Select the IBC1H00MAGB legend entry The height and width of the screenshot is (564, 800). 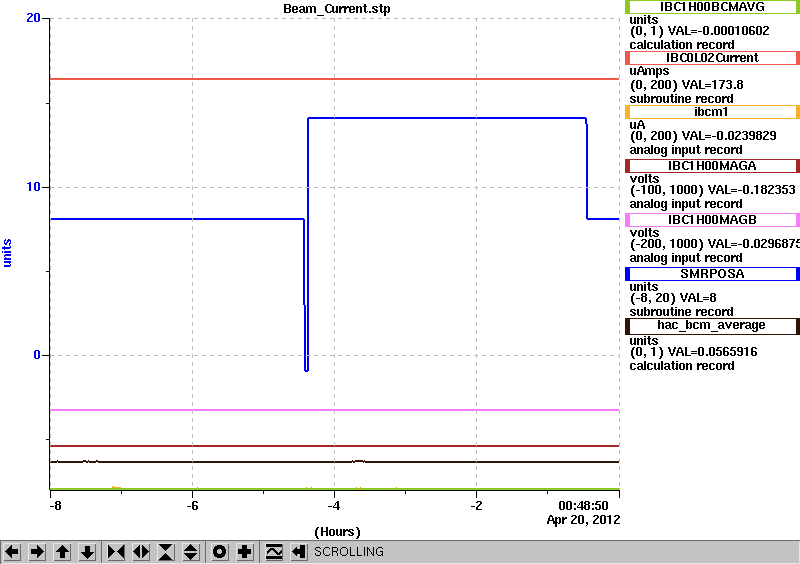tap(712, 220)
